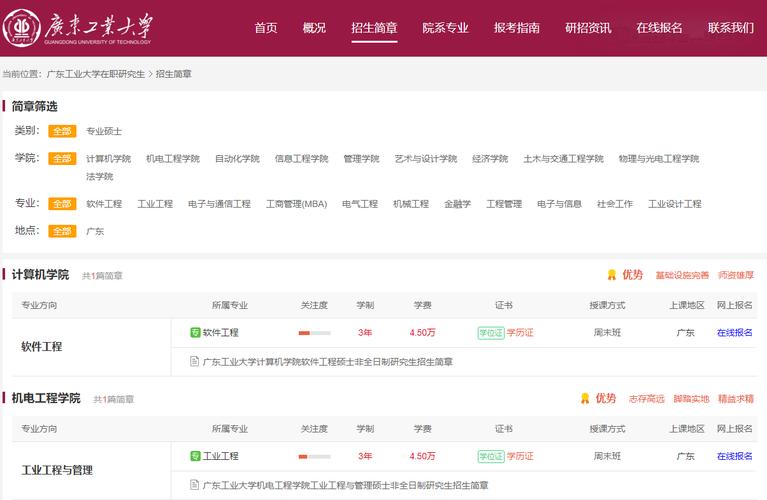Click the 学位证 badge in 工业工程 row
Image resolution: width=767 pixels, height=500 pixels.
point(491,456)
